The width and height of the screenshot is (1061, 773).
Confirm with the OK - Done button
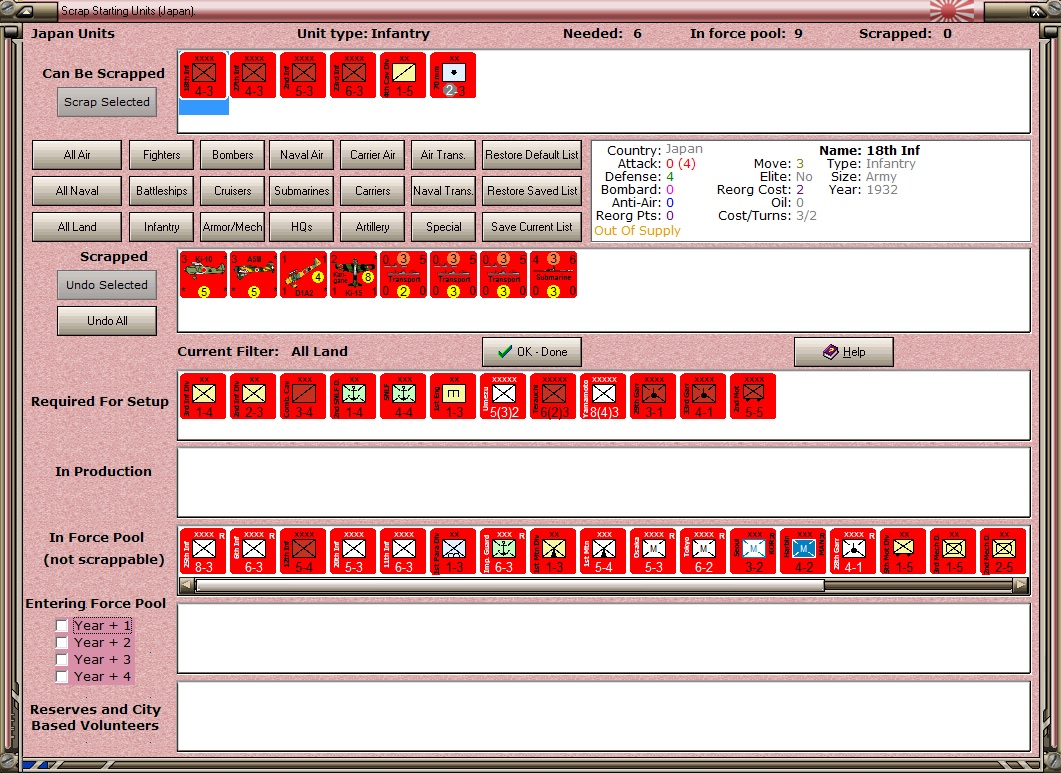(x=532, y=352)
